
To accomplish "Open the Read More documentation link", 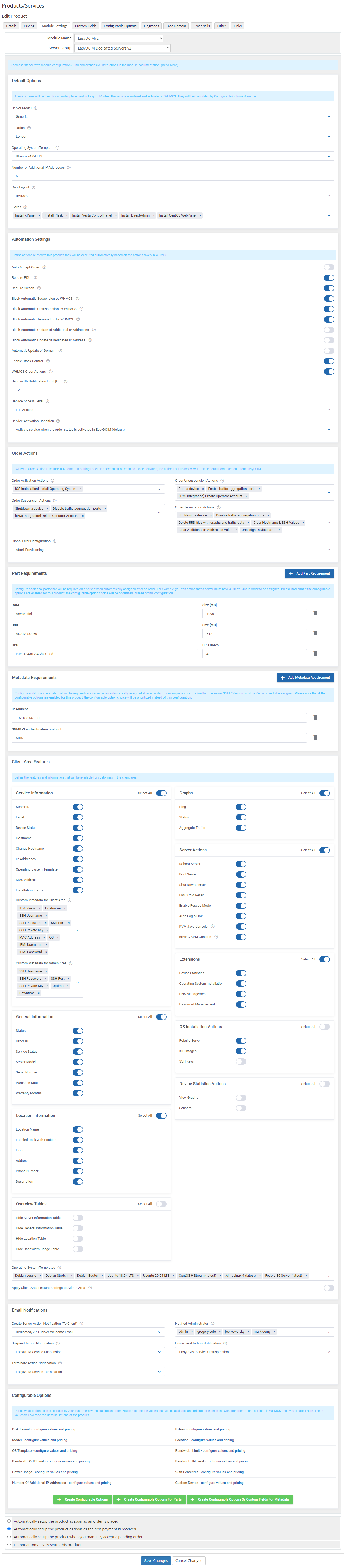I will tap(170, 65).
